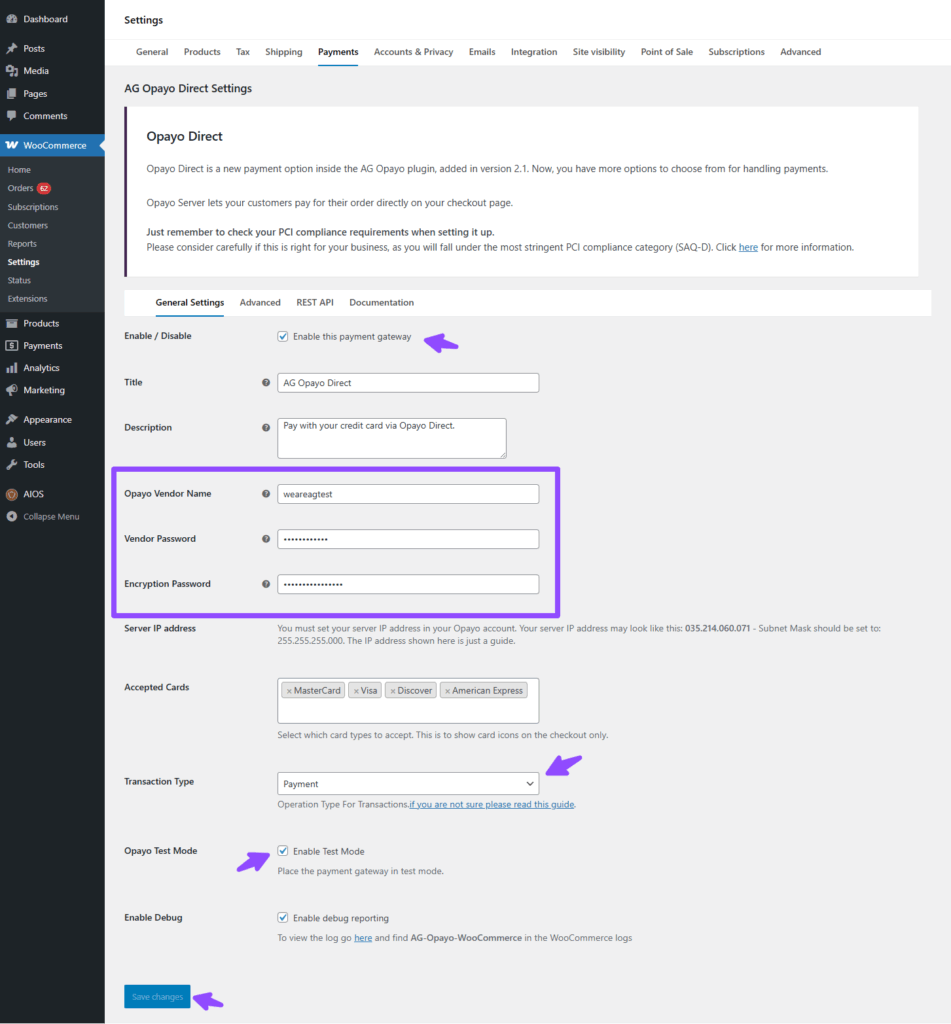
Task: Open Media library icon in sidebar
Action: pos(12,71)
